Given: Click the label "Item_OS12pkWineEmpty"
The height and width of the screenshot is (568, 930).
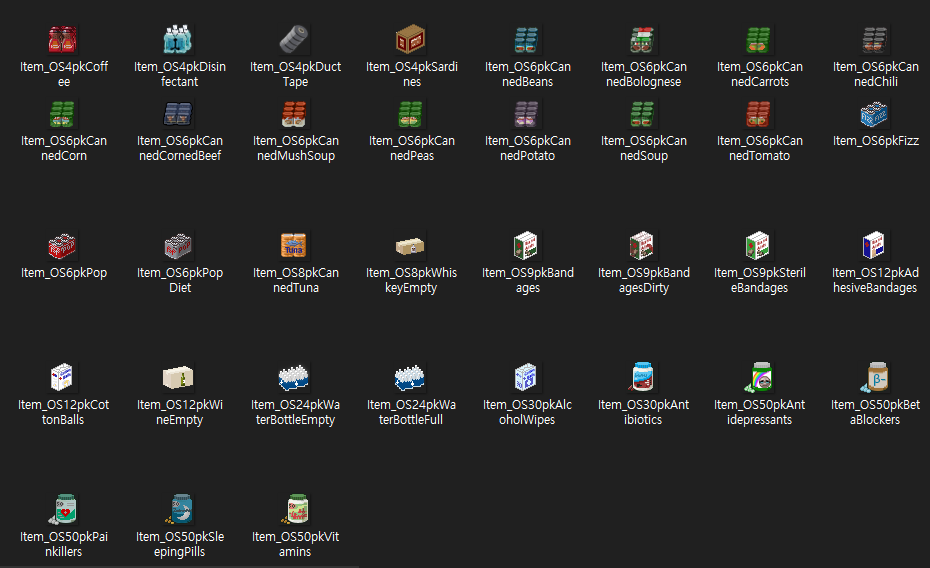Looking at the screenshot, I should [180, 412].
